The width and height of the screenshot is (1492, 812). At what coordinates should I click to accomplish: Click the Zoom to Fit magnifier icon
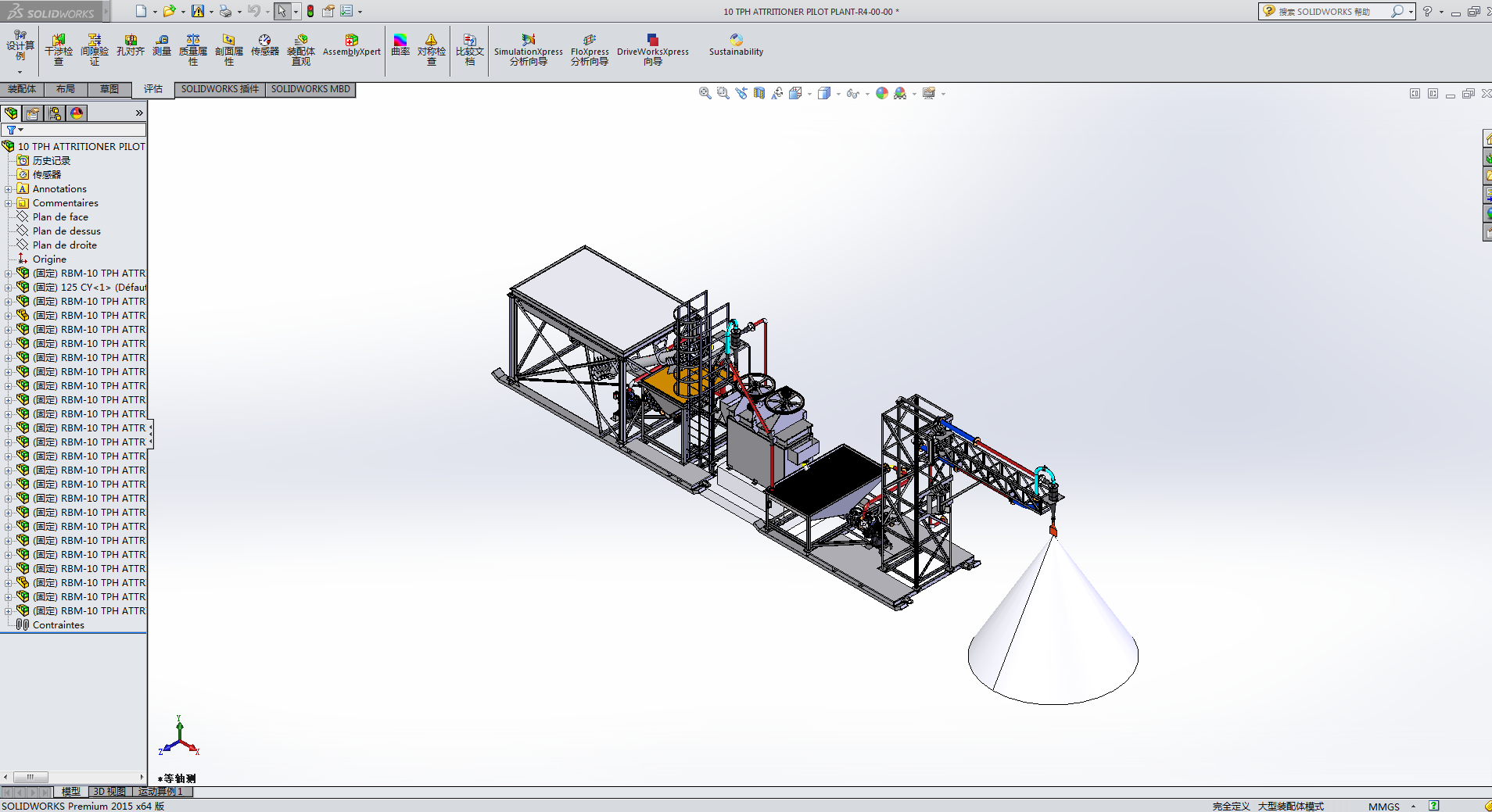[705, 93]
